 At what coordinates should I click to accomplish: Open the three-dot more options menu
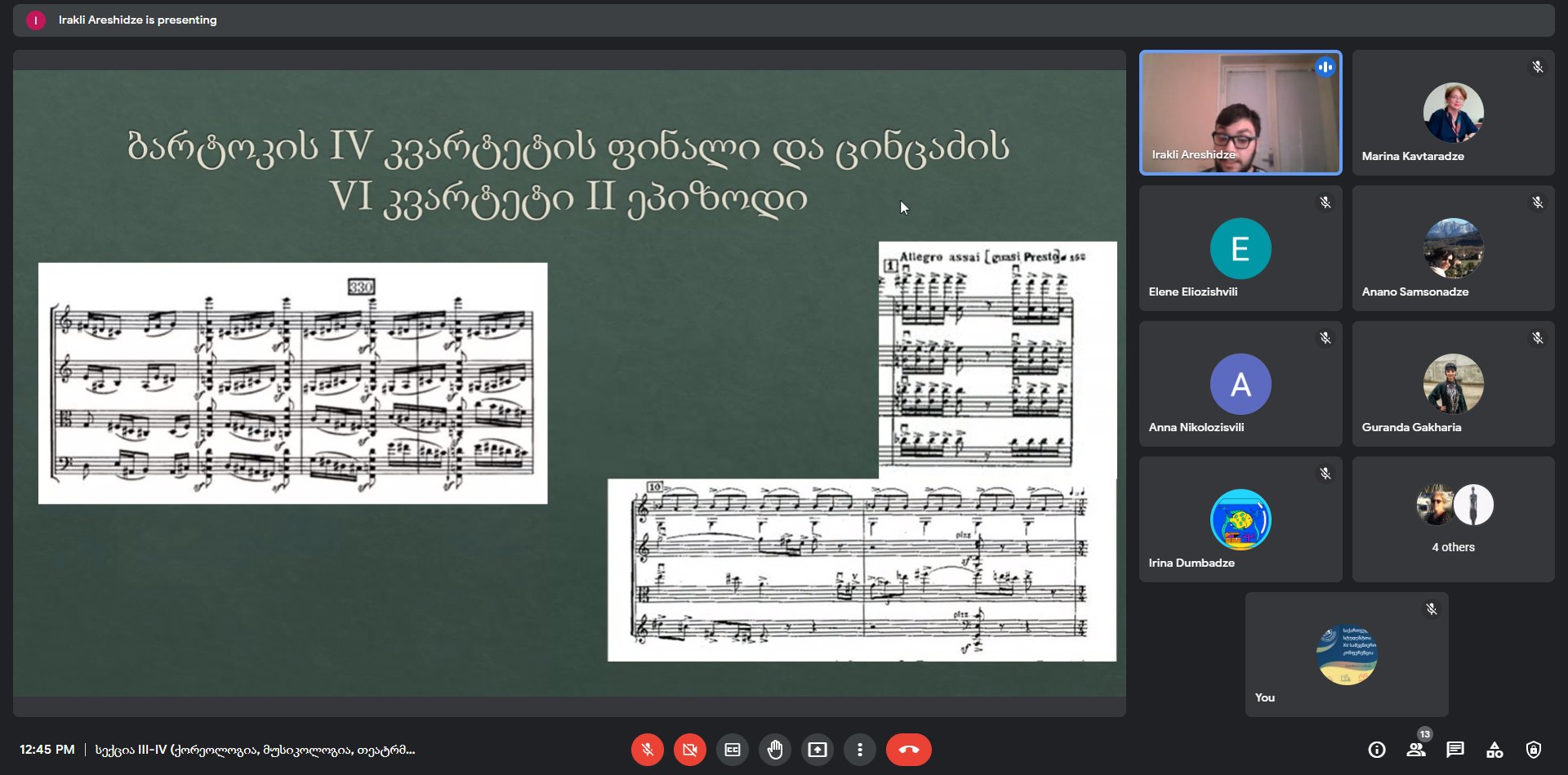click(860, 750)
